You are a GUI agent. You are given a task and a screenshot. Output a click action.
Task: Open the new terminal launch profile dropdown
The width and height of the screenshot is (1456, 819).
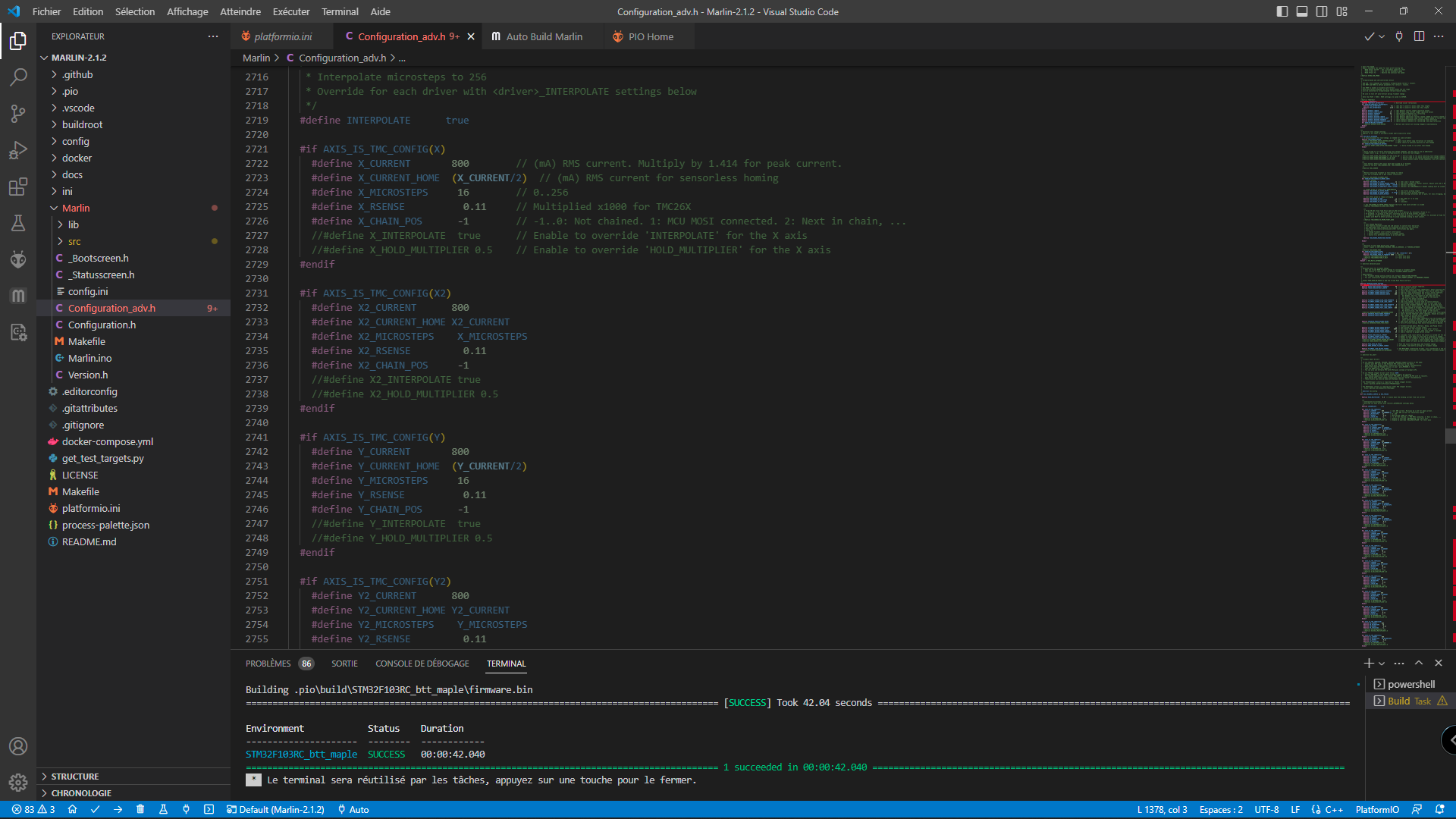1382,663
